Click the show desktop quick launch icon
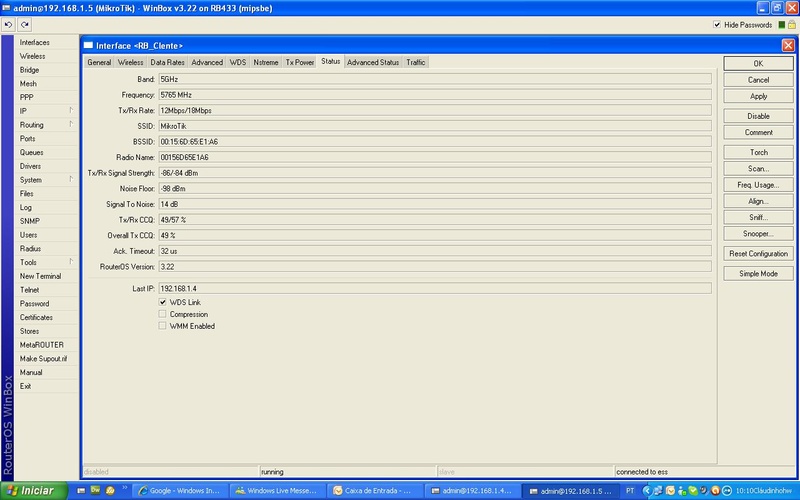Screen dimensions: 800x500 [x=81, y=490]
